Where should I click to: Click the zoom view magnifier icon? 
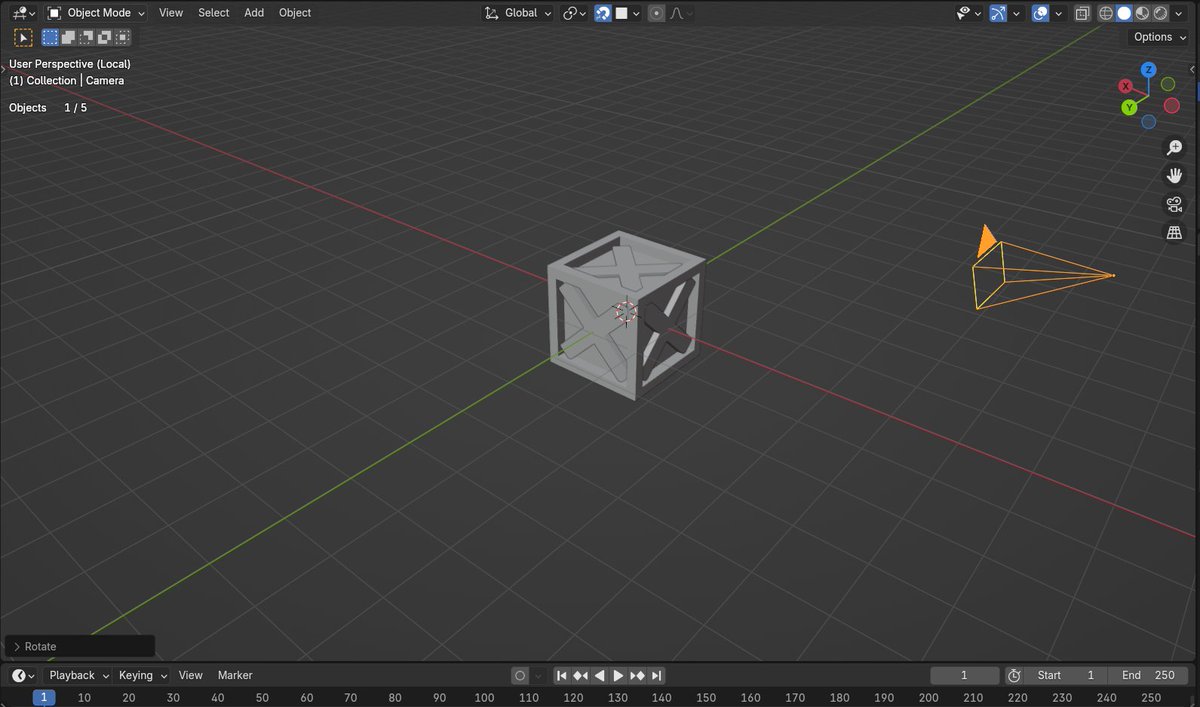pos(1175,148)
